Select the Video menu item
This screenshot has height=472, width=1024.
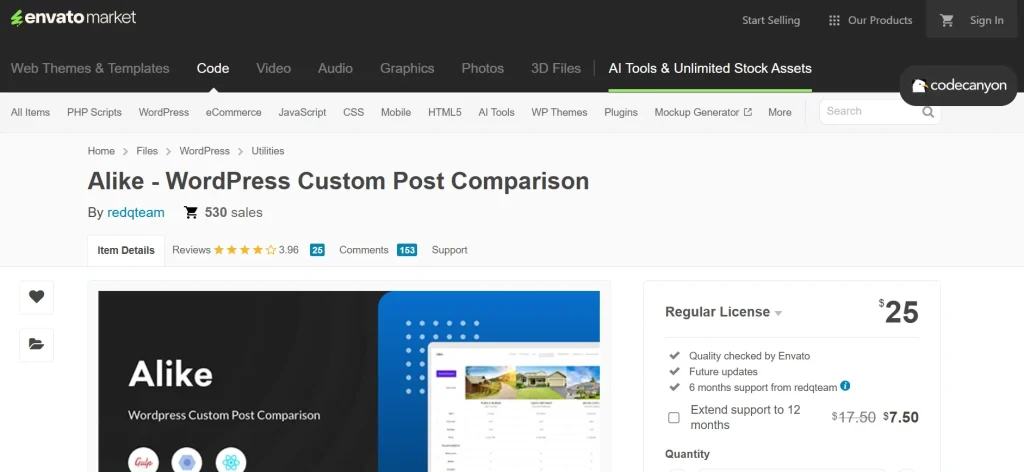click(x=274, y=69)
